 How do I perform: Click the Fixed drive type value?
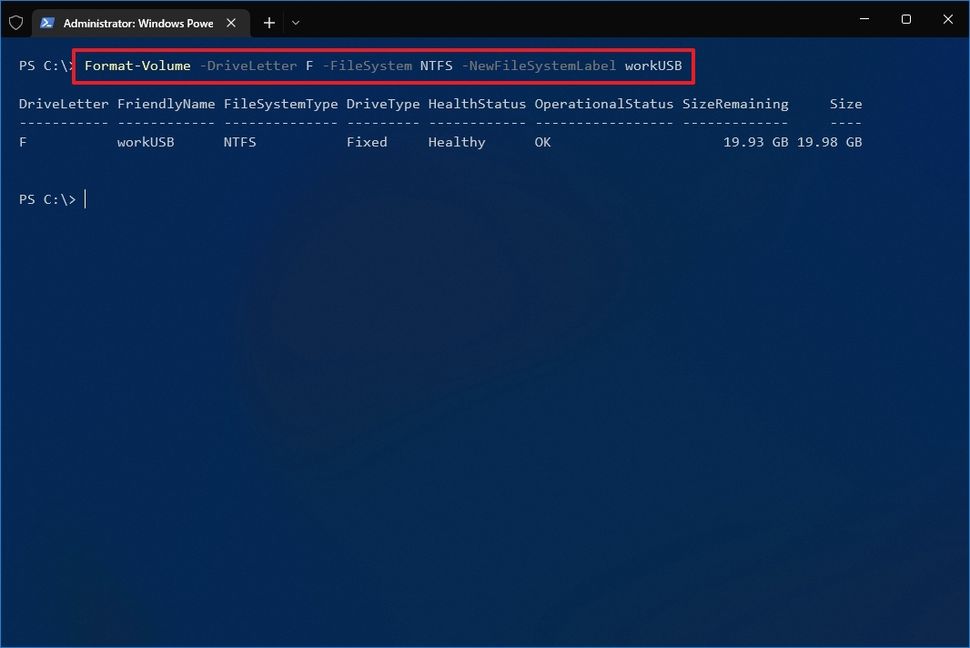[x=367, y=142]
